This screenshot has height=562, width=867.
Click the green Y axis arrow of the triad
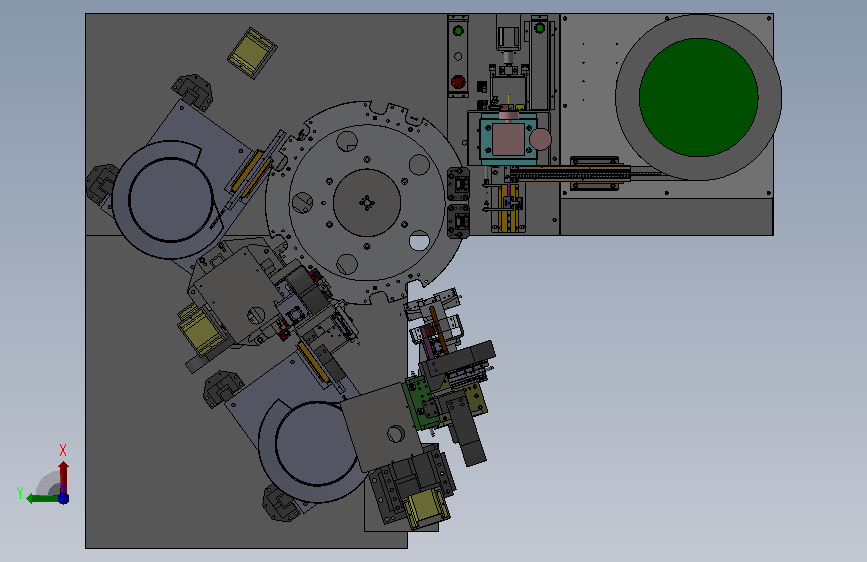click(x=42, y=498)
